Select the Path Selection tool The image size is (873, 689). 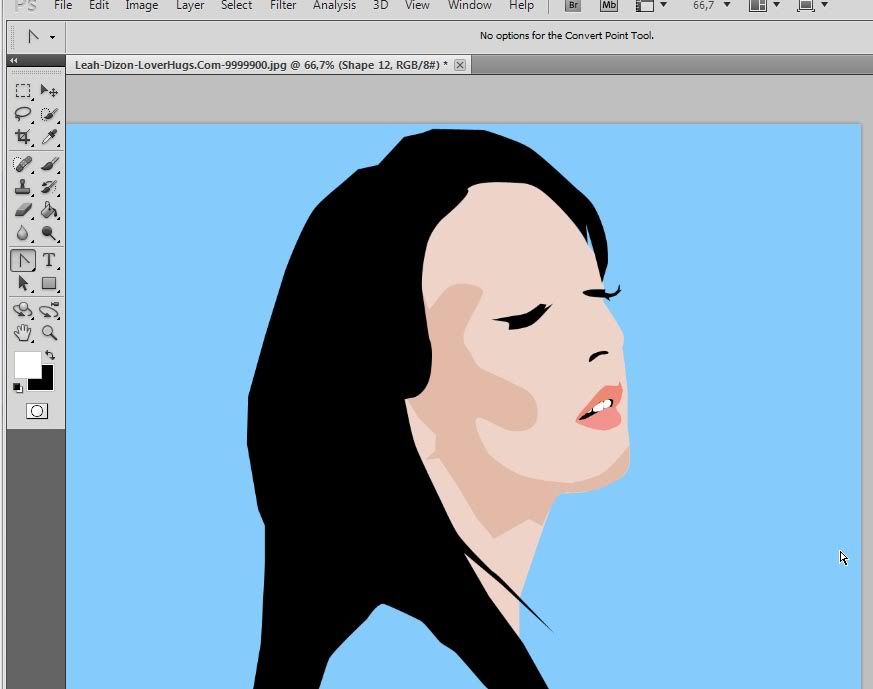pyautogui.click(x=23, y=283)
